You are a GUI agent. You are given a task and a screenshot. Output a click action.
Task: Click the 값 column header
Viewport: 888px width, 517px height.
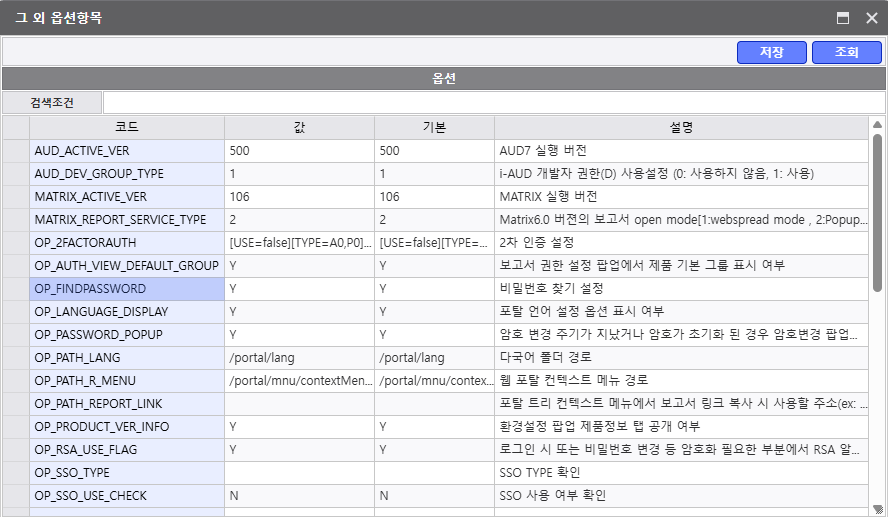pos(299,127)
